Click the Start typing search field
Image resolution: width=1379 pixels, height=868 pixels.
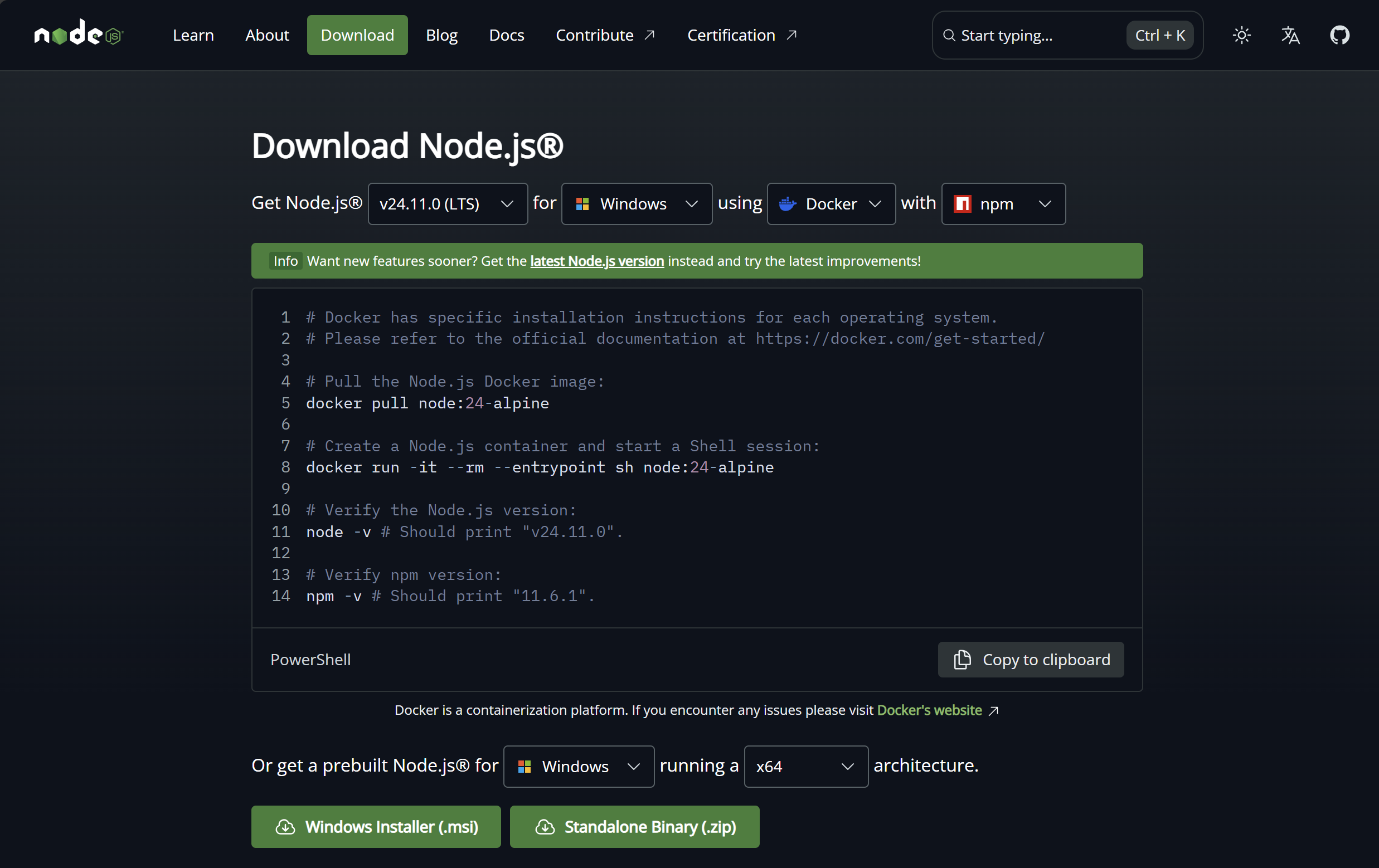pyautogui.click(x=1025, y=35)
